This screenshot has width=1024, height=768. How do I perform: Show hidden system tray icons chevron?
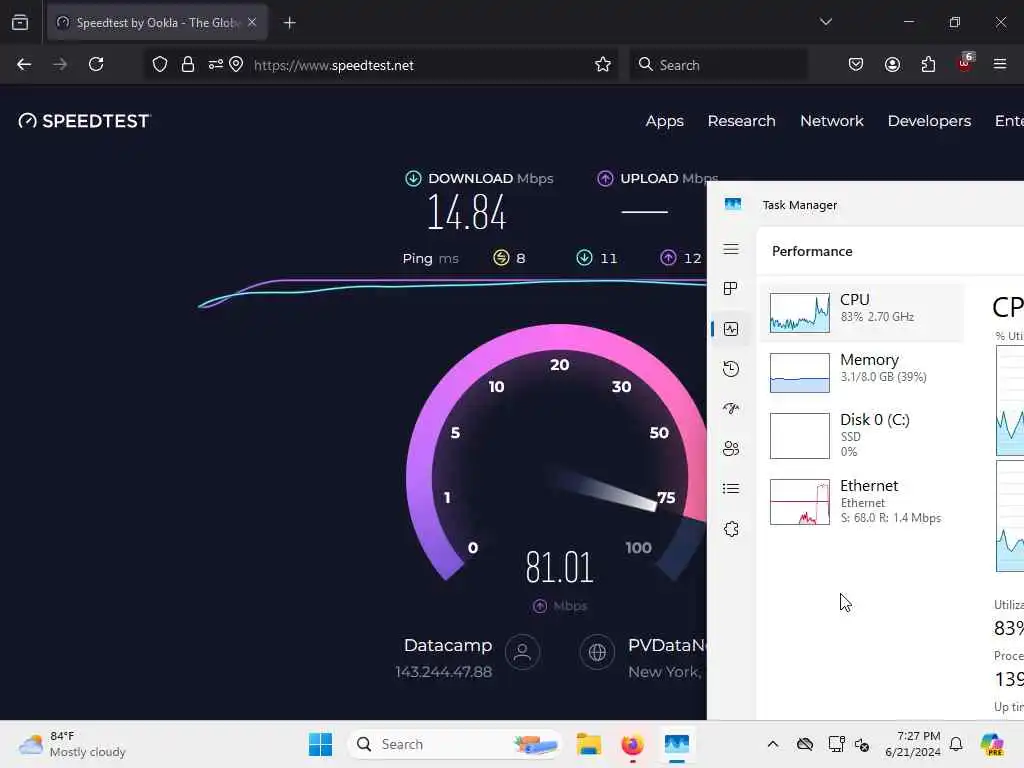773,744
